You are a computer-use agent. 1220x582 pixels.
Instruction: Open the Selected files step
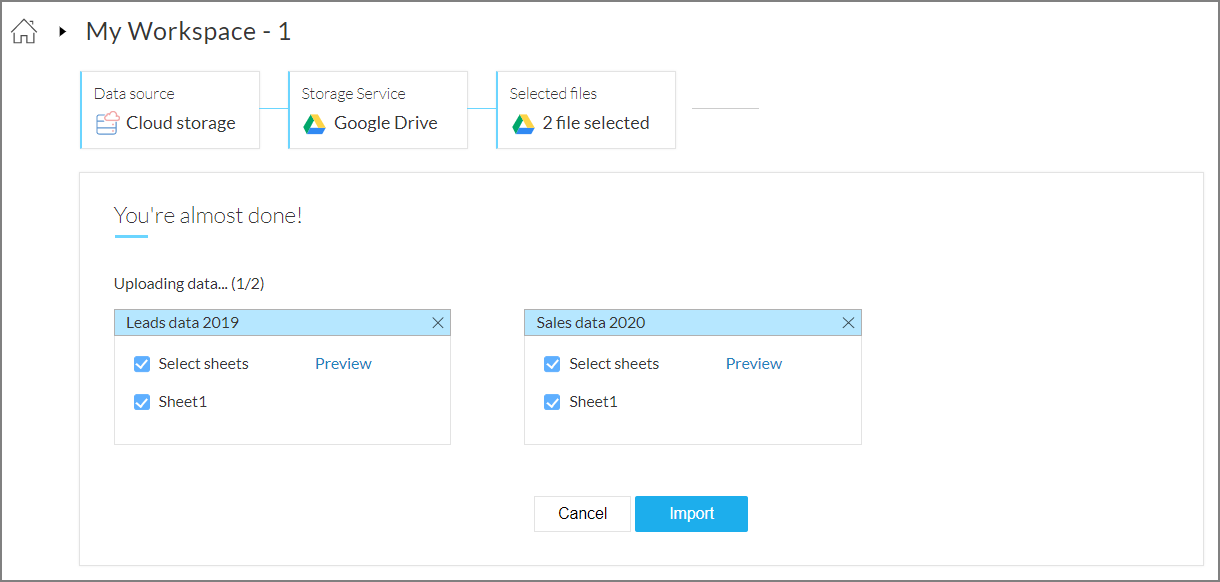[x=586, y=110]
